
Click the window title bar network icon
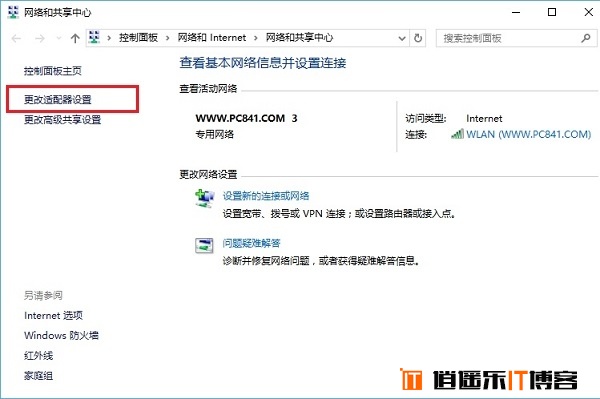click(13, 12)
